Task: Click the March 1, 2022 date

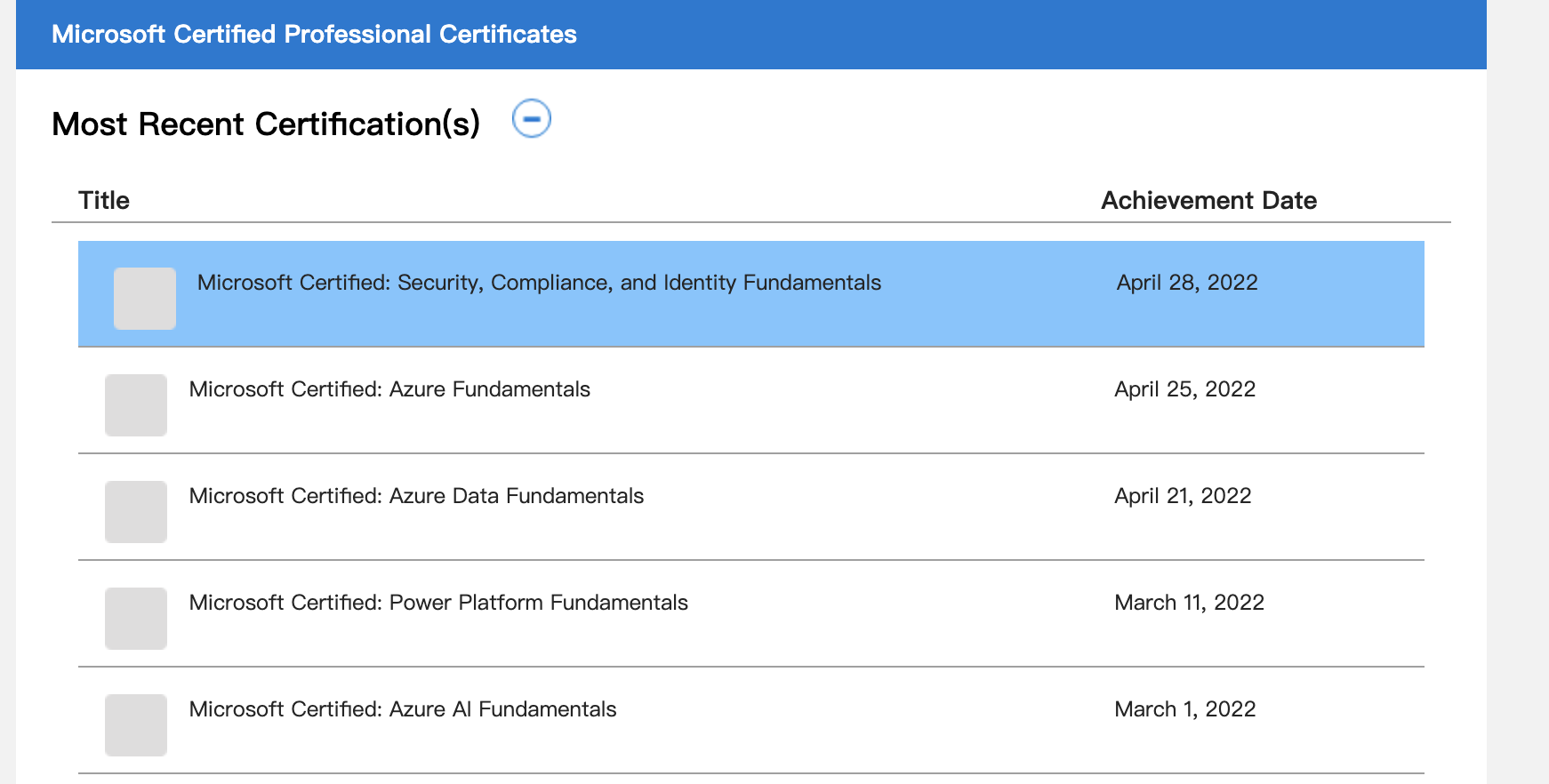Action: (x=1185, y=709)
